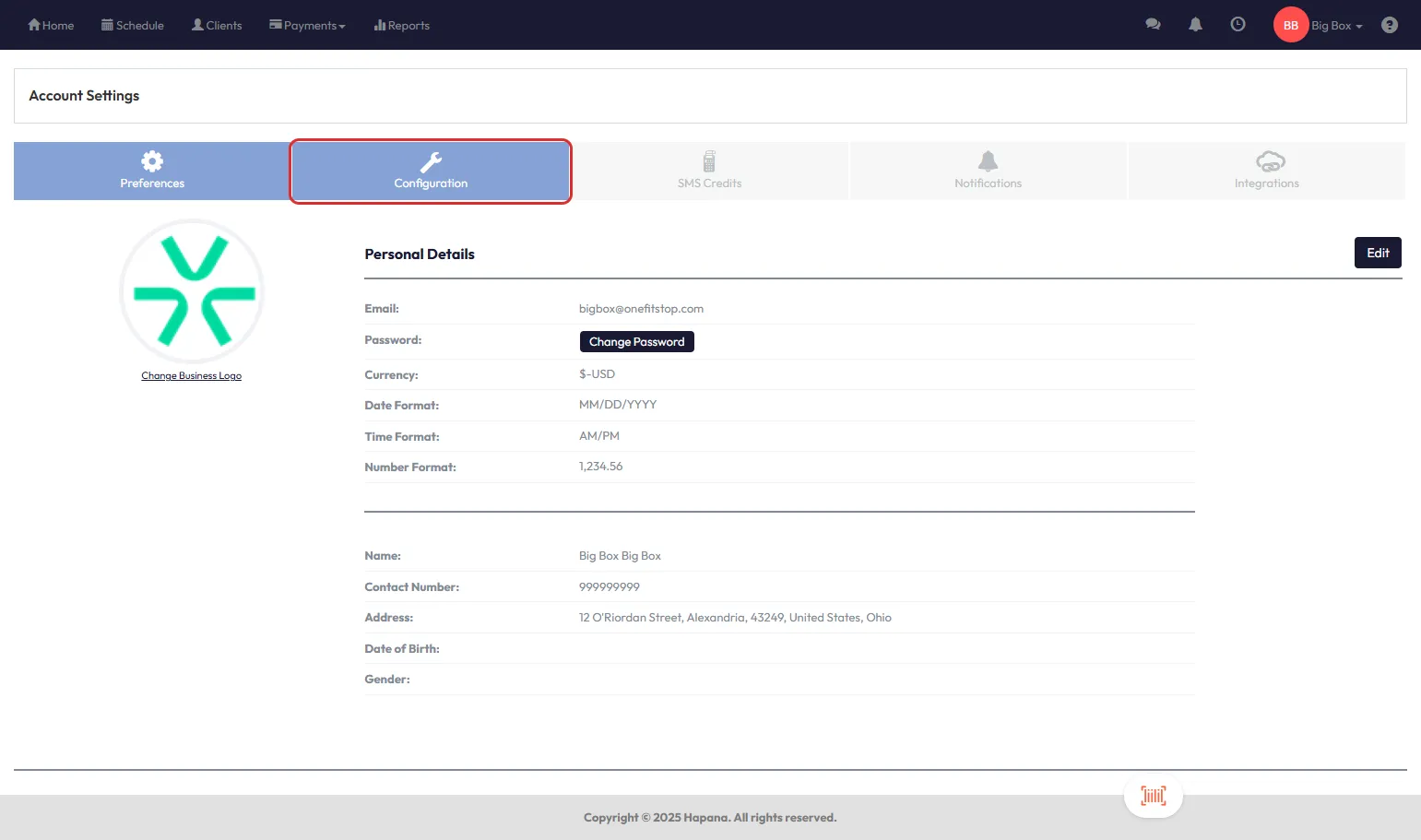Viewport: 1421px width, 840px height.
Task: Open the Notifications settings tab
Action: [x=988, y=172]
